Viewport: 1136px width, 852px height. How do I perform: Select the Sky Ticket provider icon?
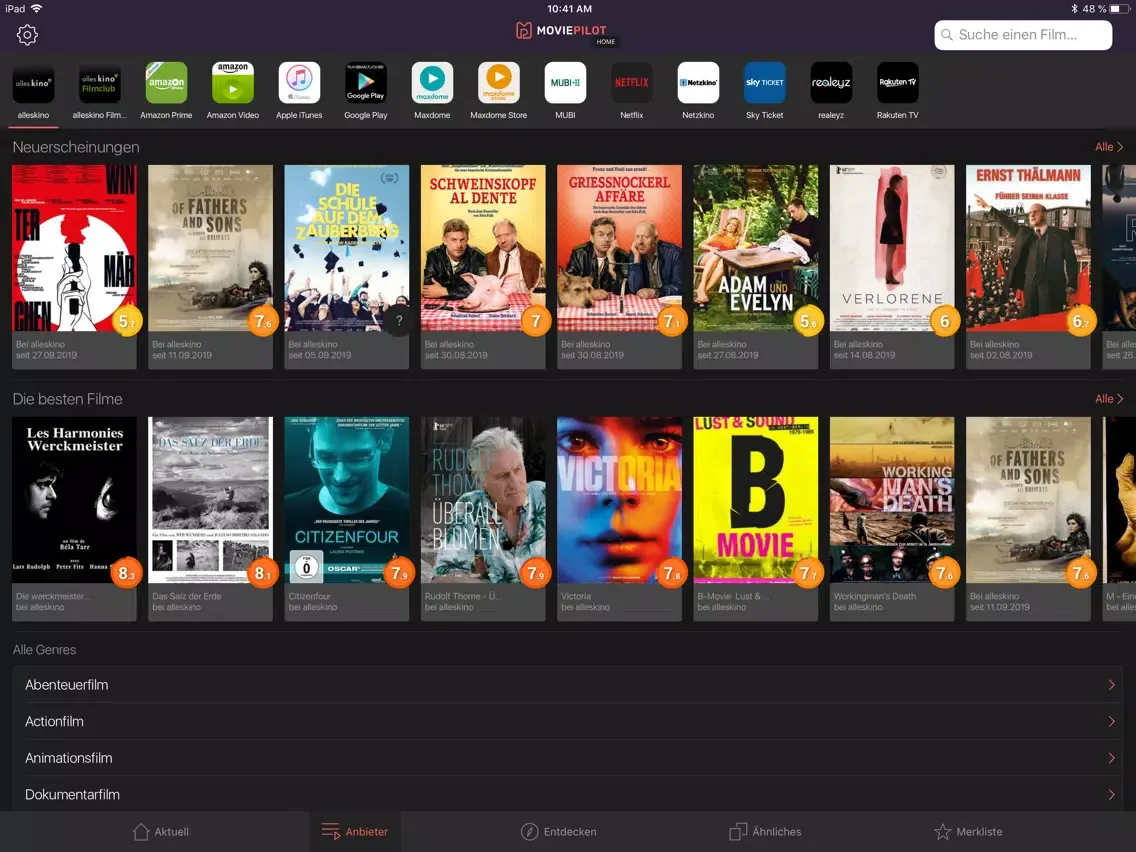point(764,83)
